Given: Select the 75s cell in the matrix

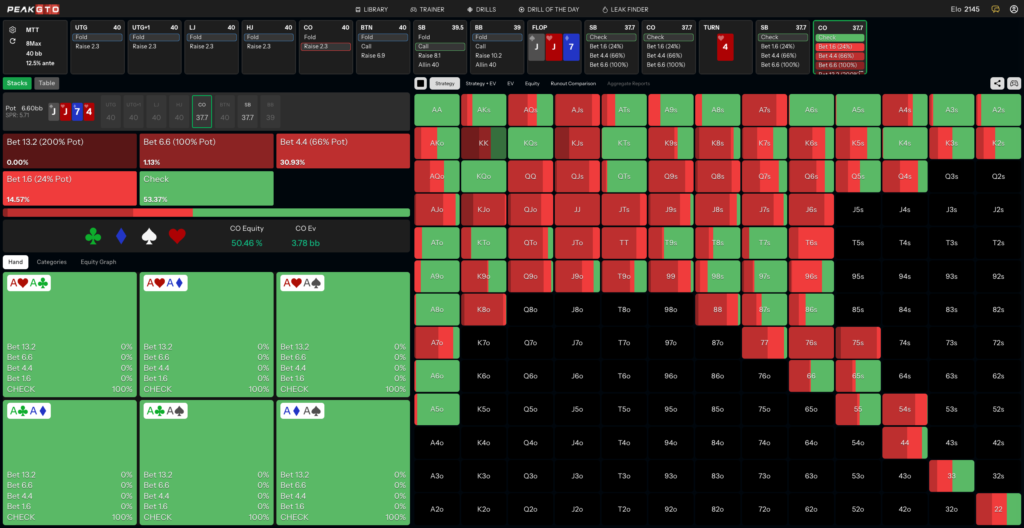Looking at the screenshot, I should 858,342.
